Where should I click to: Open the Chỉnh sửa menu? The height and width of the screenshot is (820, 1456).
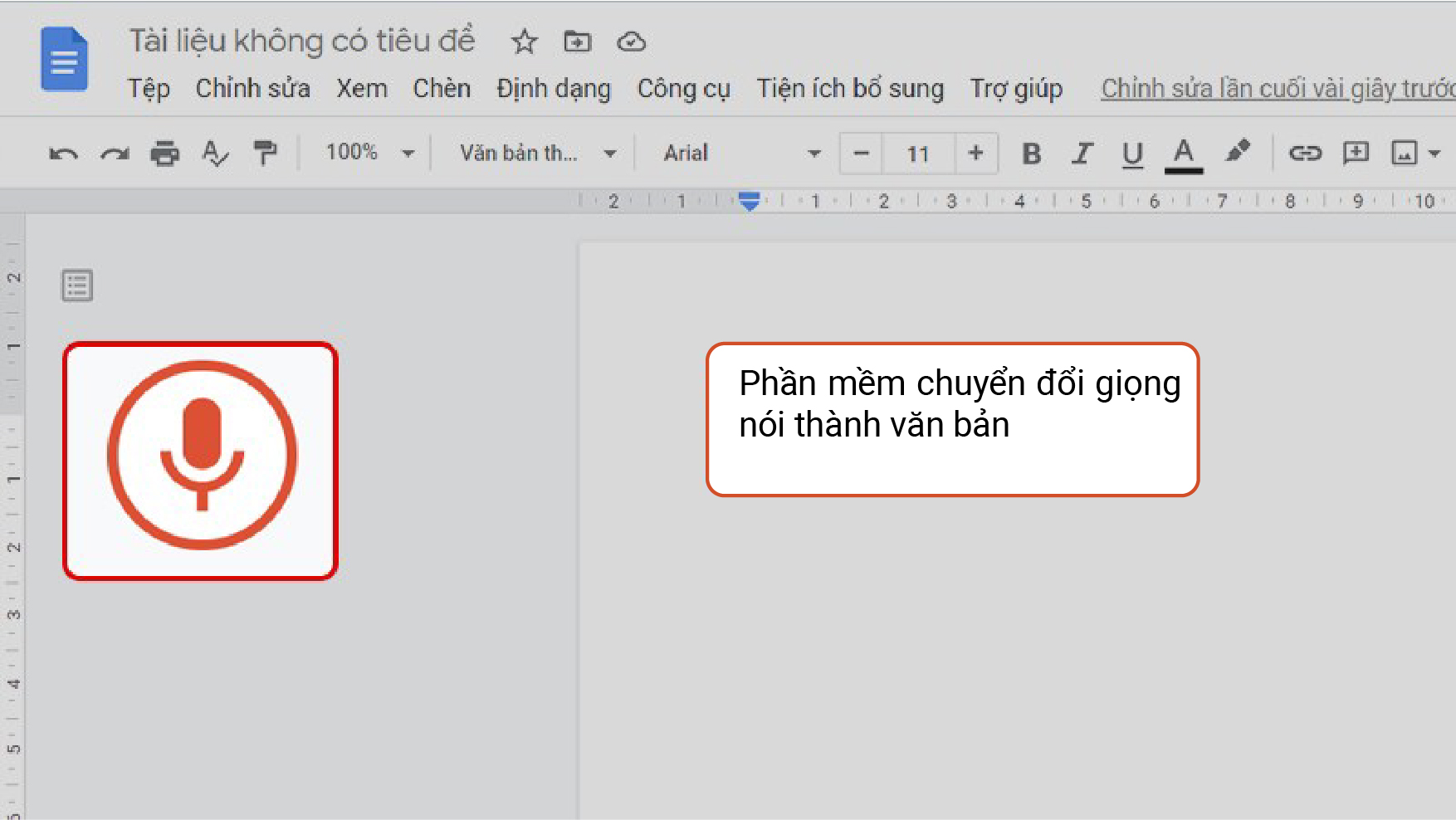click(253, 88)
